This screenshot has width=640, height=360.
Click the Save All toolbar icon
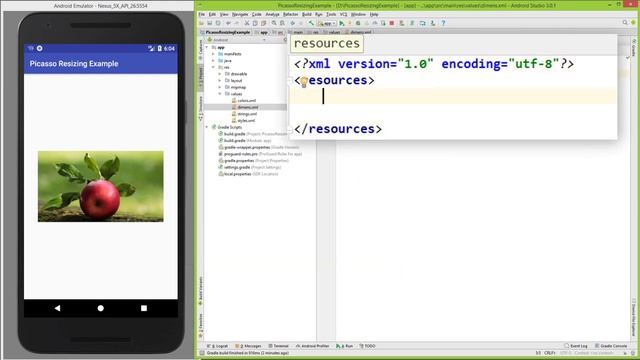209,23
